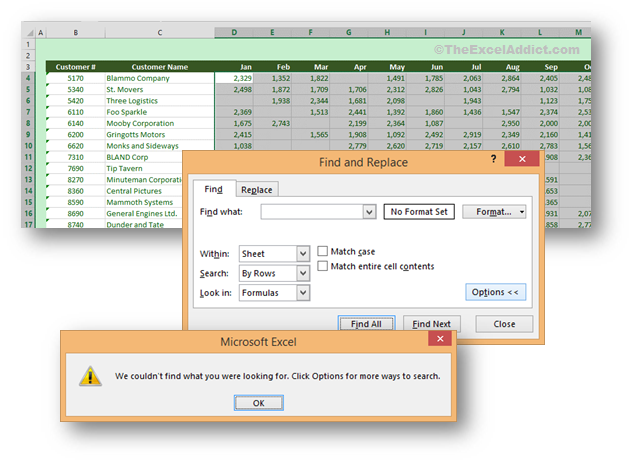Select the Central Pictures cell

(x=144, y=191)
